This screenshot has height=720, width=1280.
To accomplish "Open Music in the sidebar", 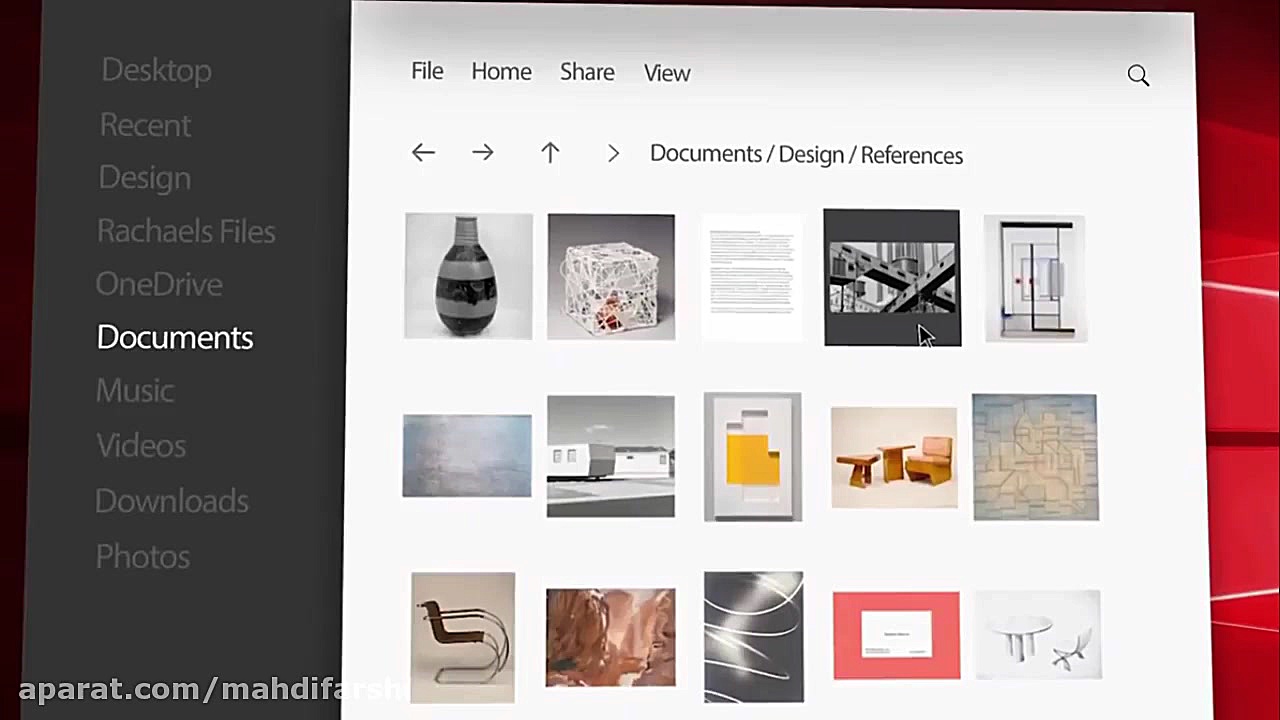I will [x=135, y=391].
